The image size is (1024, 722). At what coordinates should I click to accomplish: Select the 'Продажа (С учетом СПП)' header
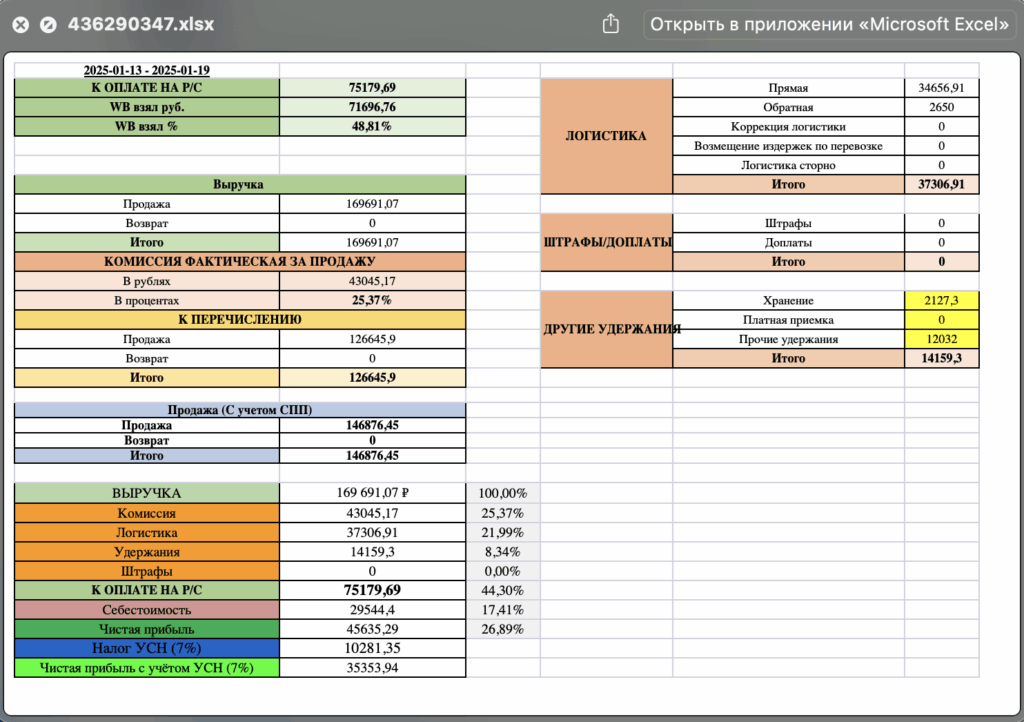click(240, 410)
